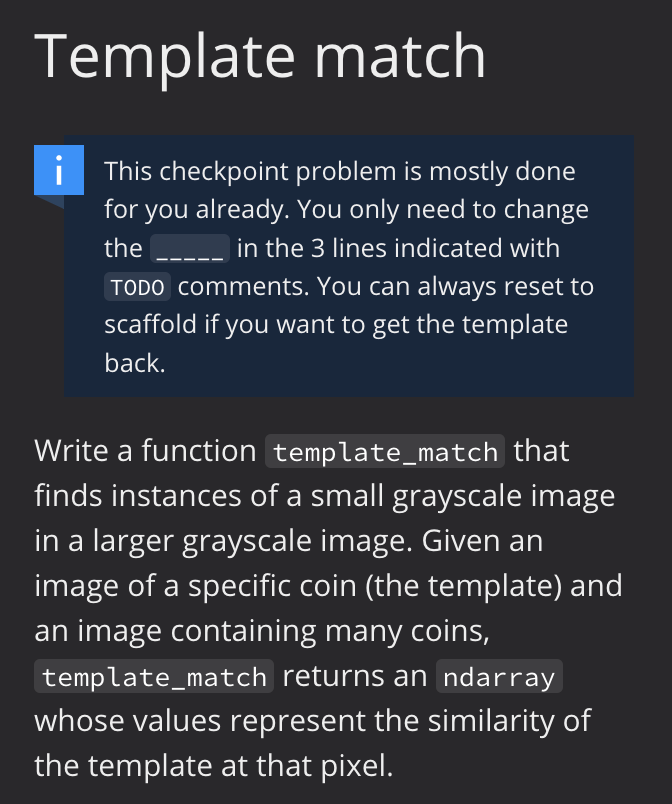Select the Template match page heading
The image size is (672, 804).
tap(259, 56)
